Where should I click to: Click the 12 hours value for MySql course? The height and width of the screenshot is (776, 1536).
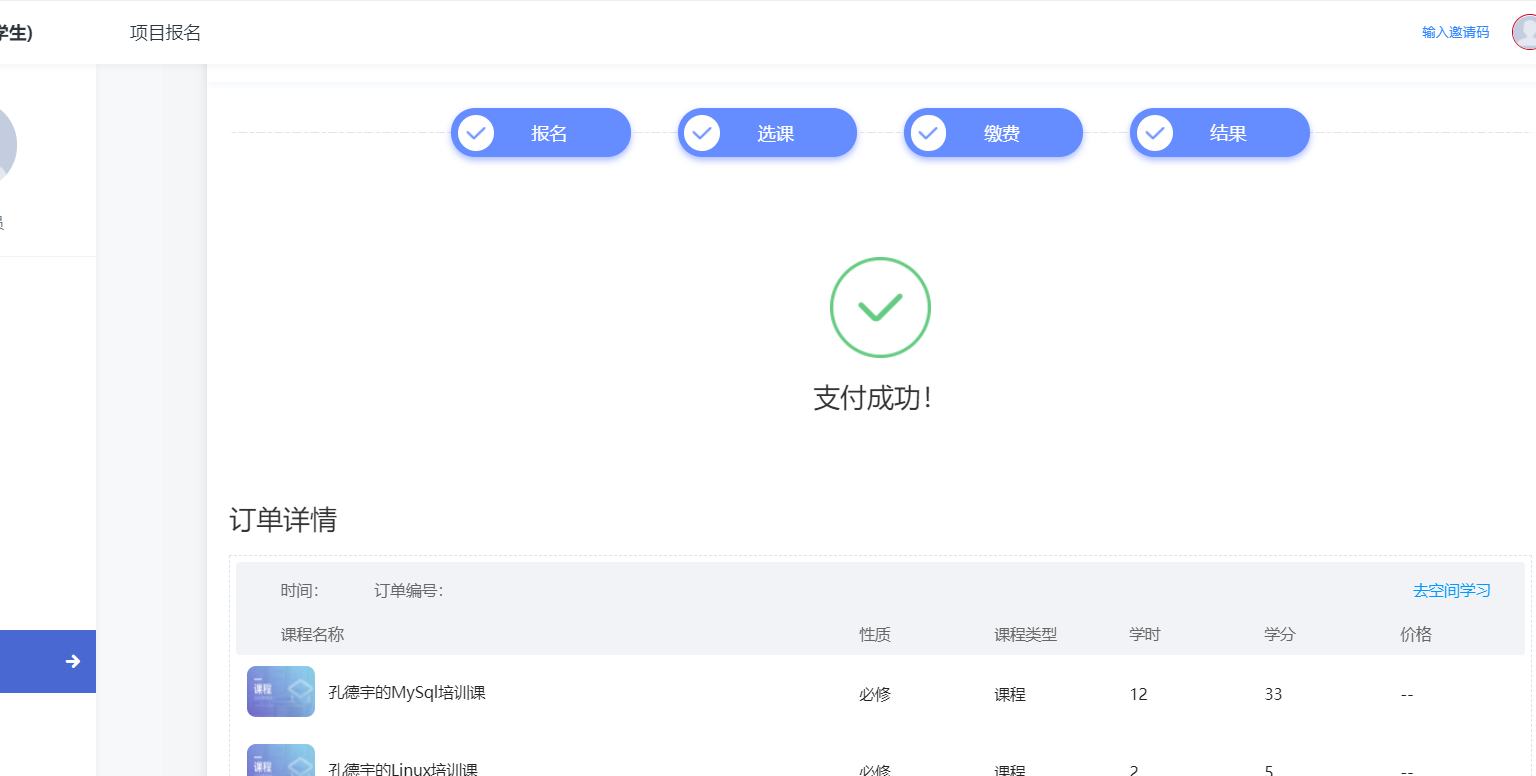point(1138,694)
